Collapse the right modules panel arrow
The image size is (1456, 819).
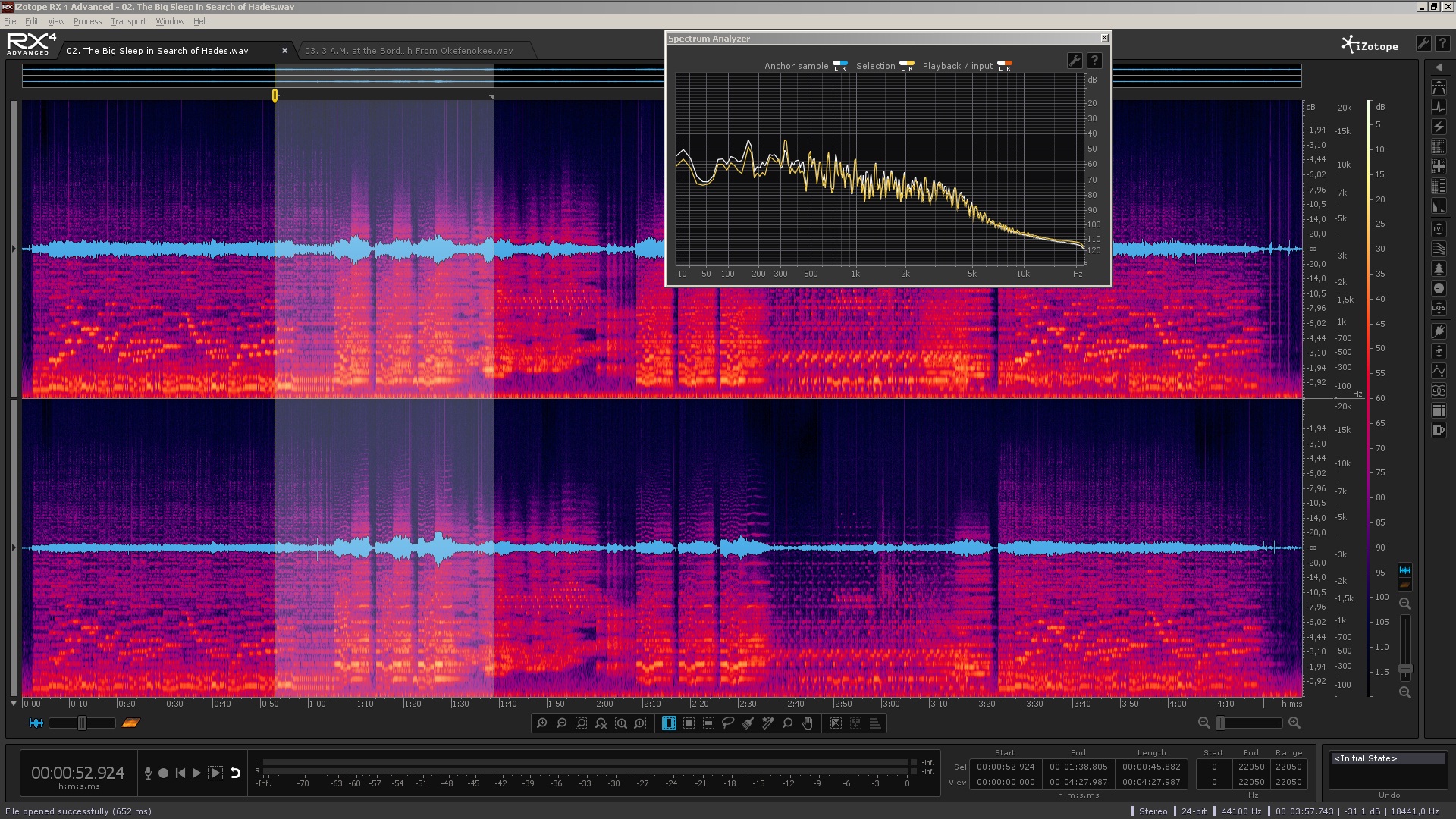tap(1439, 67)
